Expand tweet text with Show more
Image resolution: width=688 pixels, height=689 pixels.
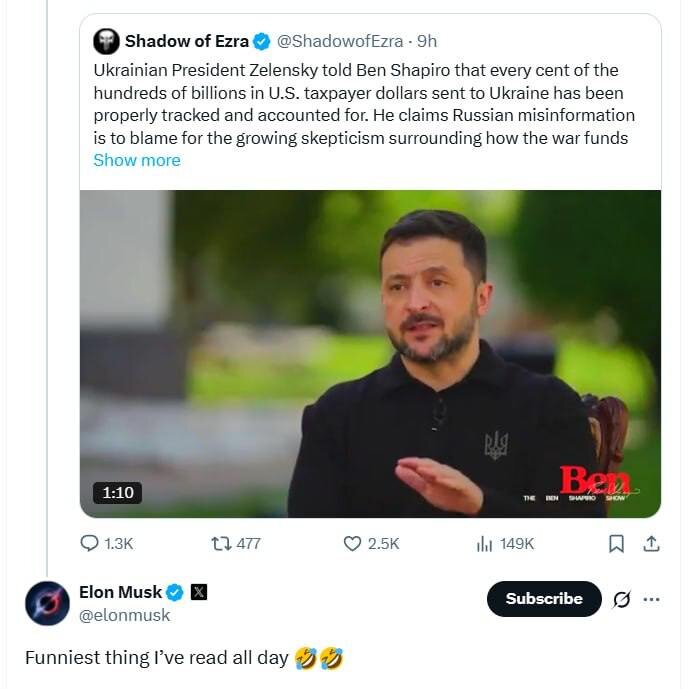137,160
